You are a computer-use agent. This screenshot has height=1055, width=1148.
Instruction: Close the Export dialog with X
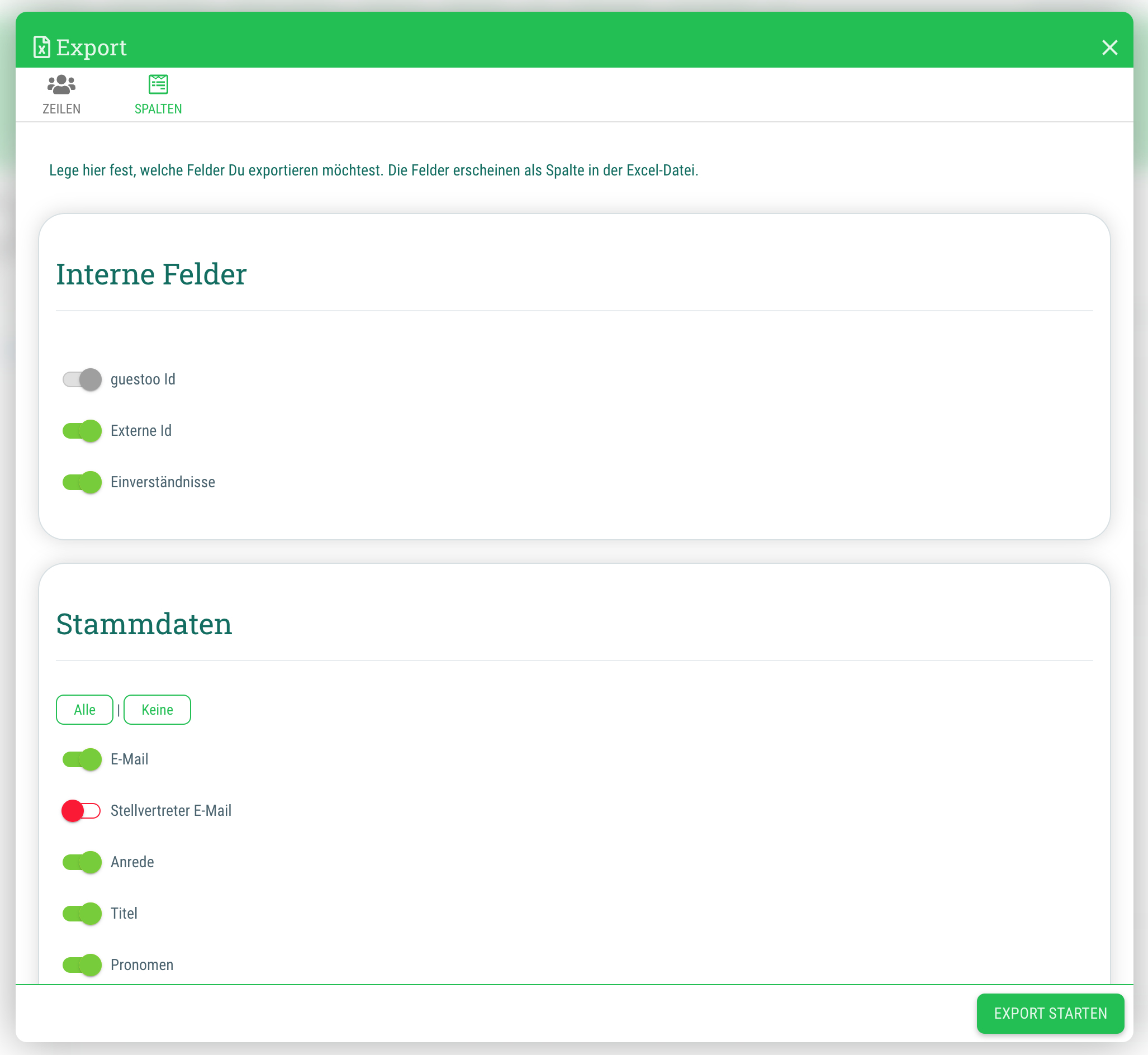pos(1109,47)
